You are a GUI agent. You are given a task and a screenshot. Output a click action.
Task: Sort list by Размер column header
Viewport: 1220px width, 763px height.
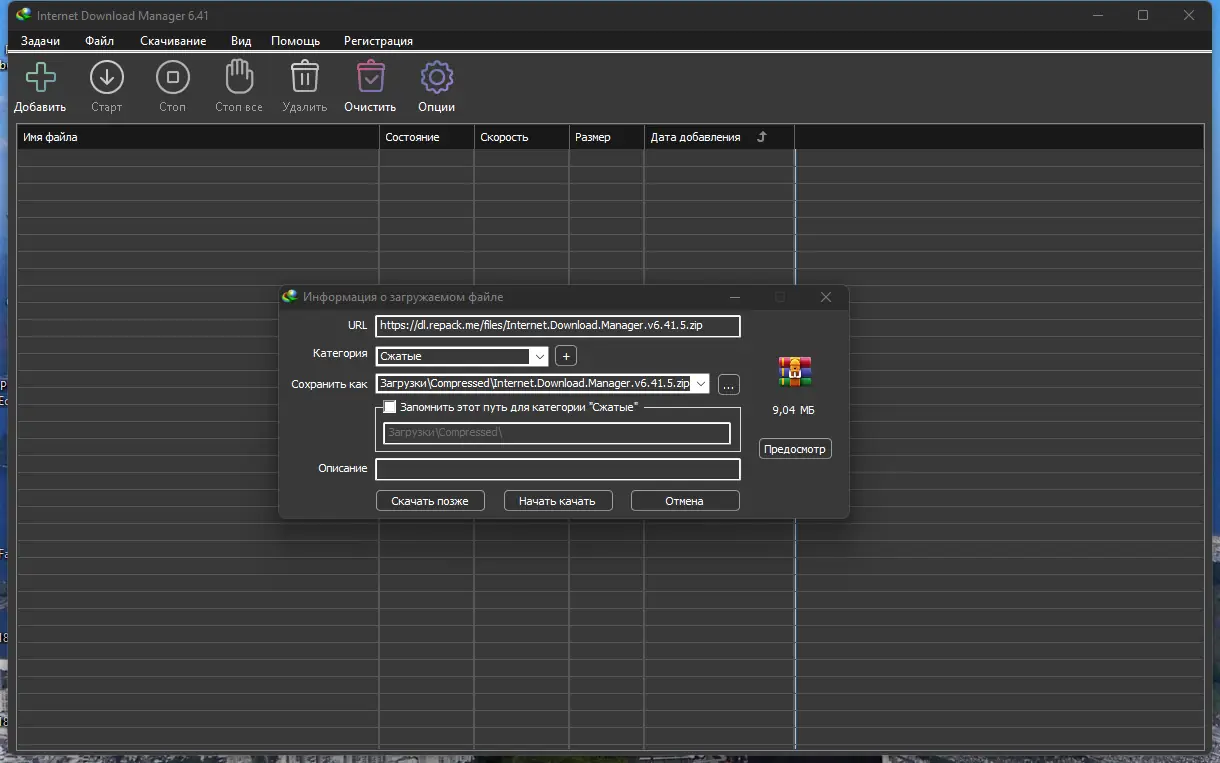(x=607, y=137)
